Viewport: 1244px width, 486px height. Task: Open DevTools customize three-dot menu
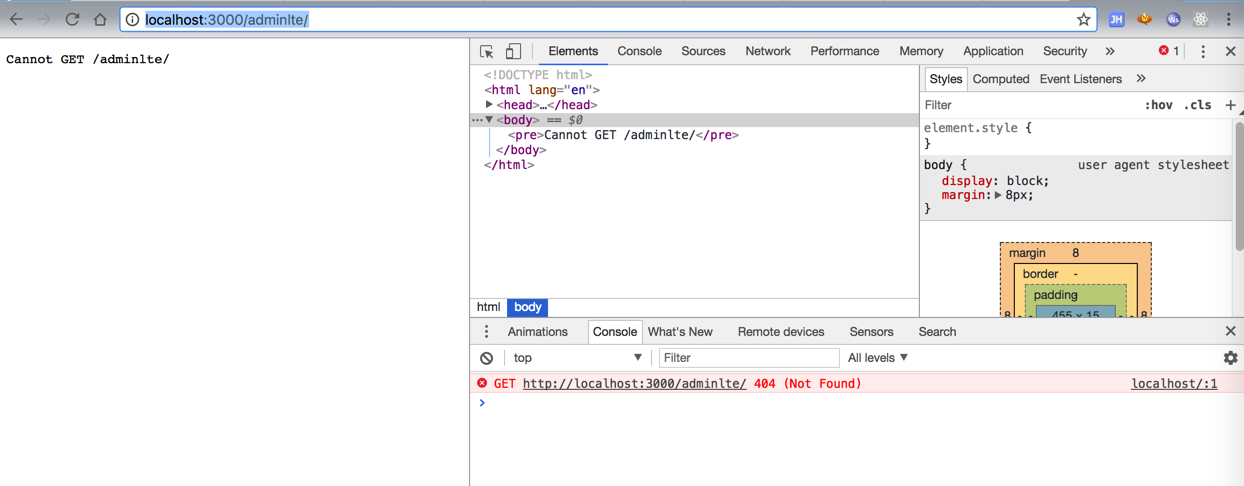point(1203,51)
